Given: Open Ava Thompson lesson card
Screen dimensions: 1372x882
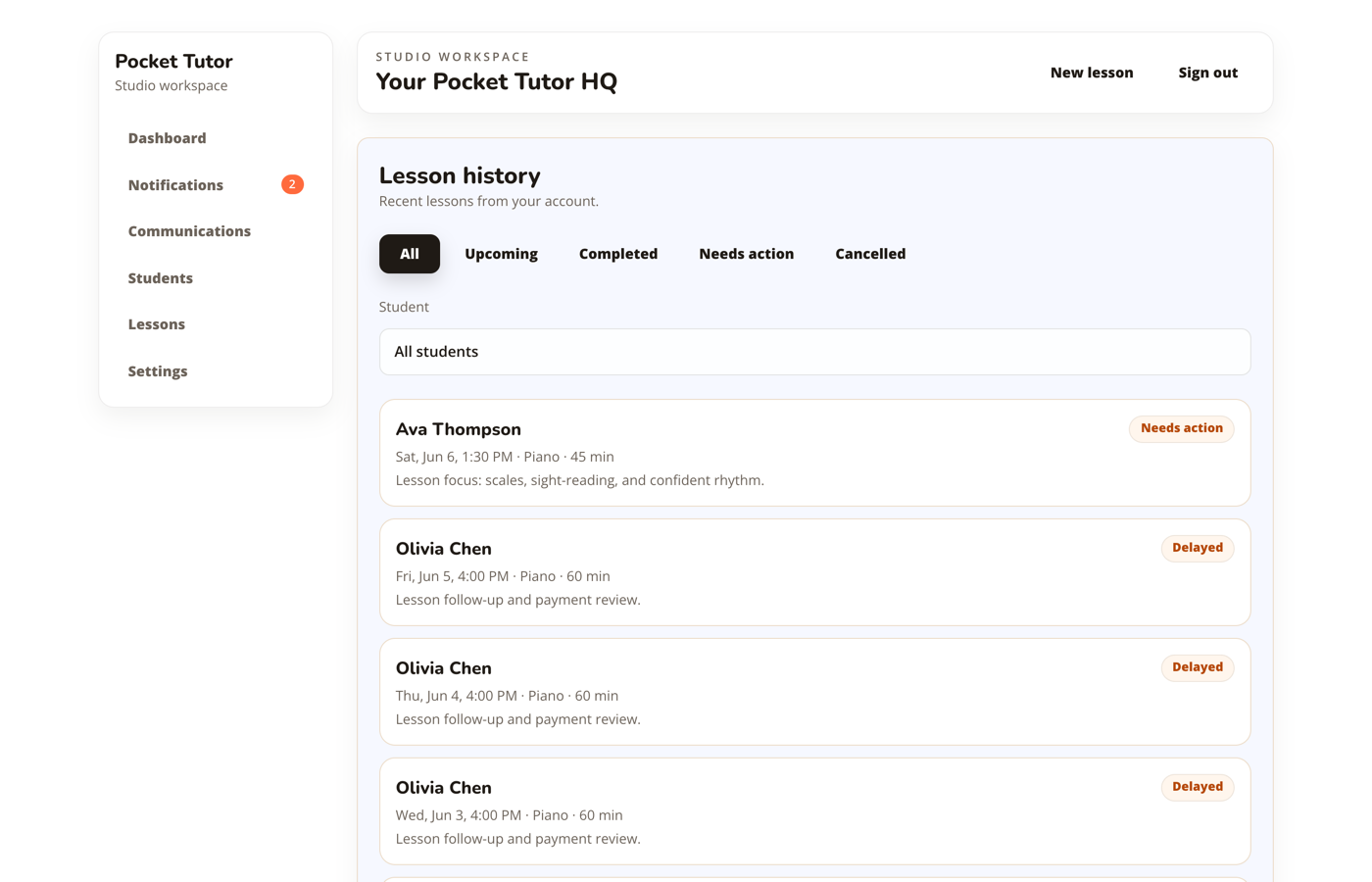Looking at the screenshot, I should 815,453.
